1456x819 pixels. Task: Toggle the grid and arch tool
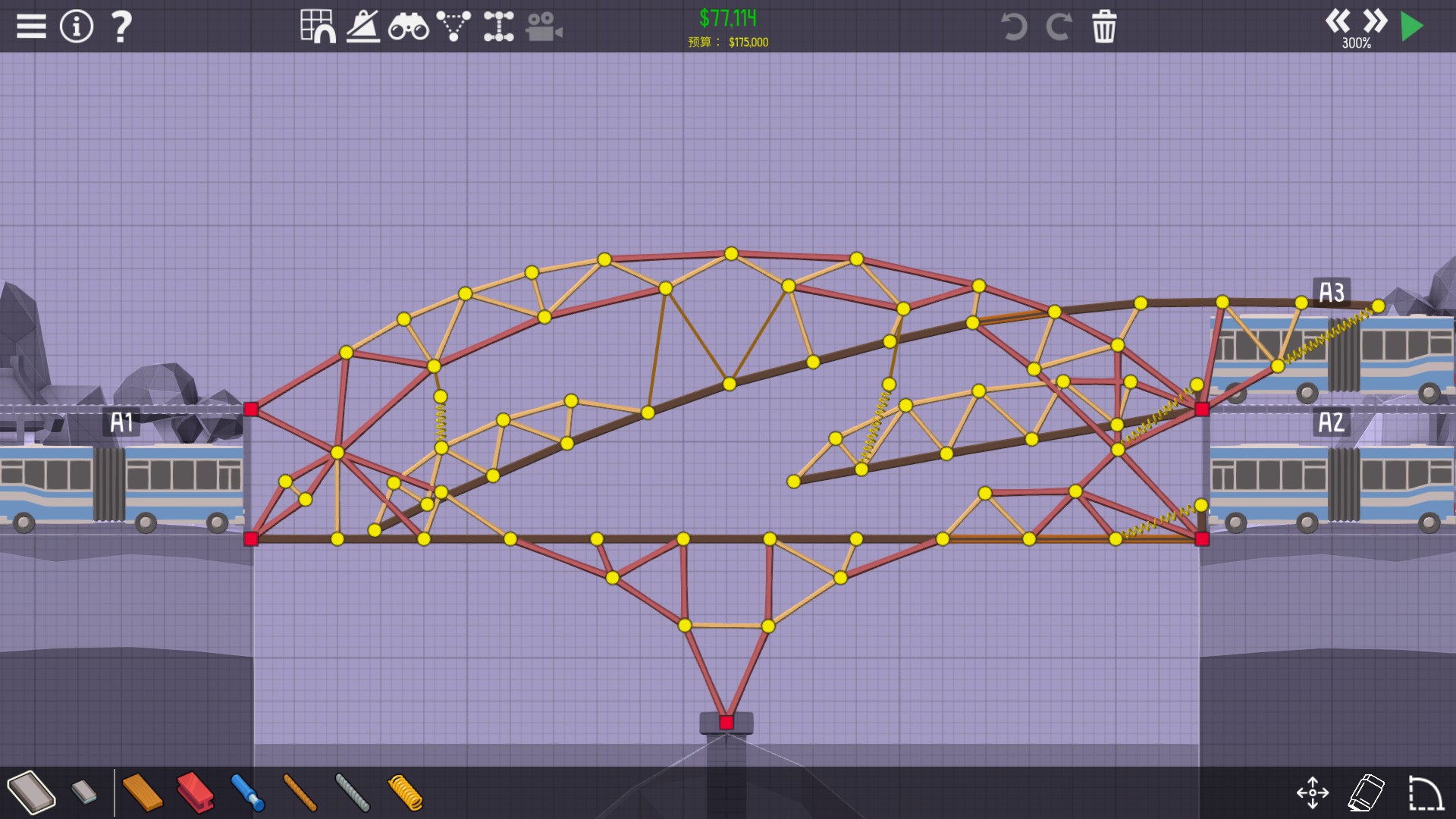(318, 27)
